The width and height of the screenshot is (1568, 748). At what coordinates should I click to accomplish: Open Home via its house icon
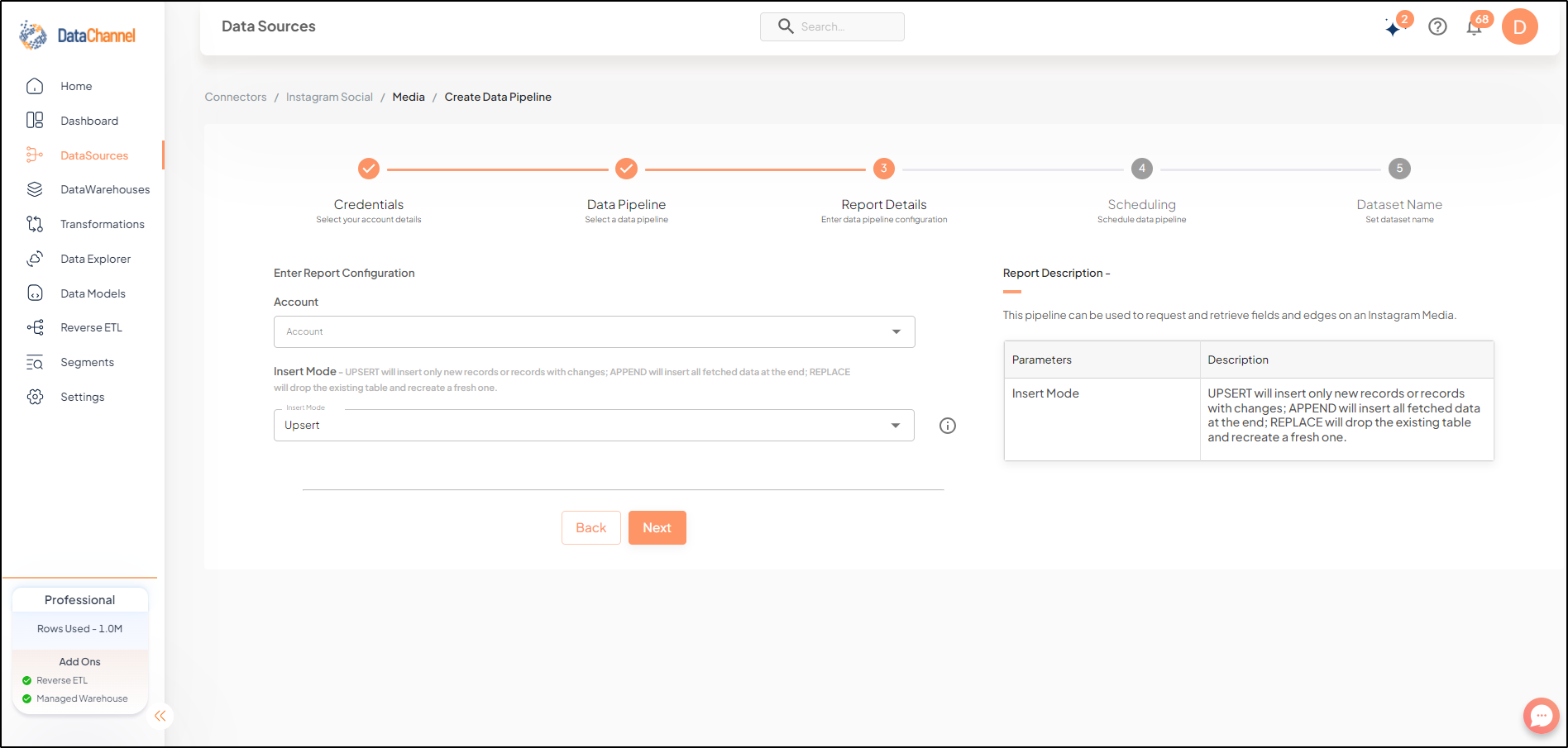(35, 86)
